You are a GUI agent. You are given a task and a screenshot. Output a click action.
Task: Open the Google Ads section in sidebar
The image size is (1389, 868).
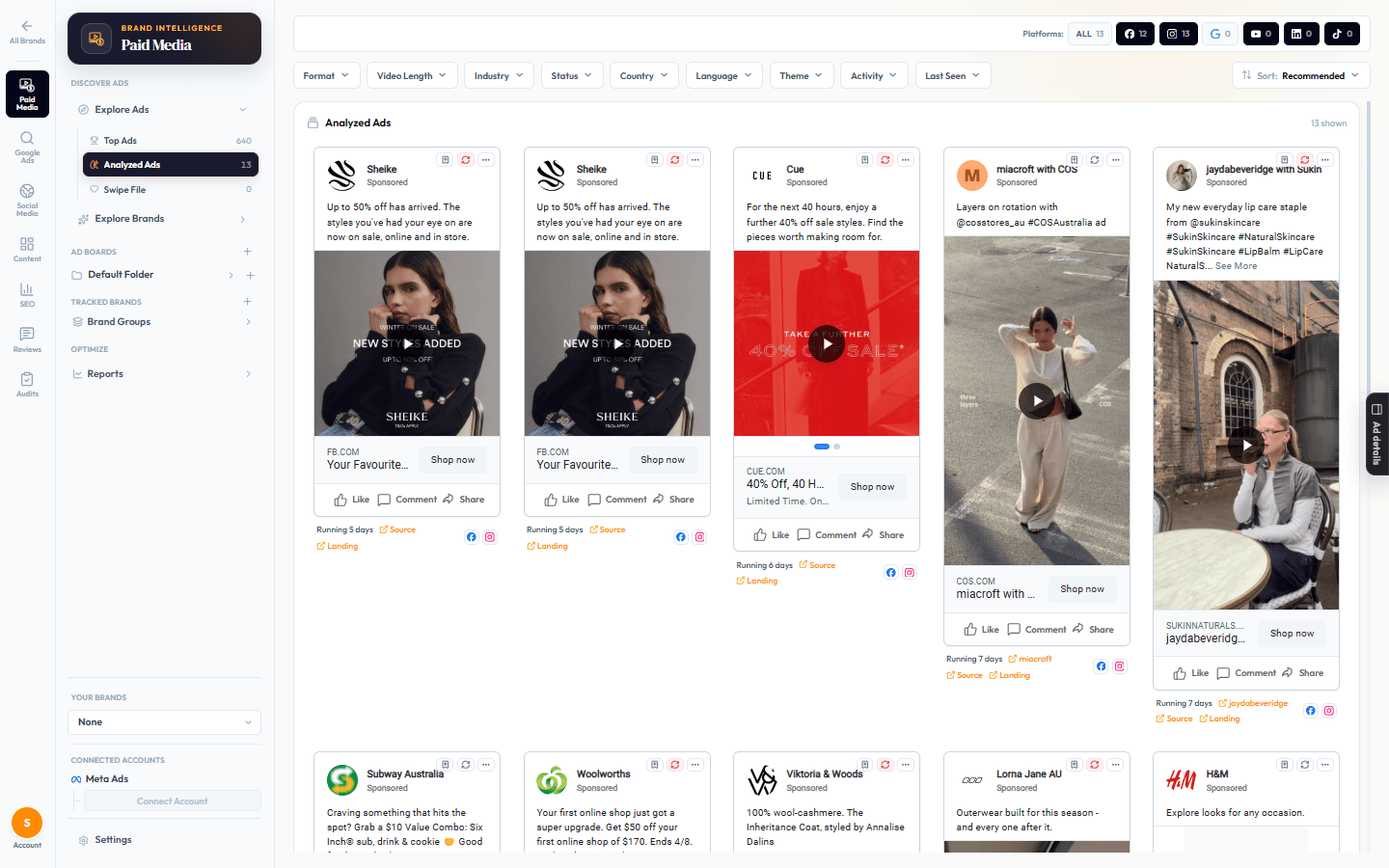tap(27, 147)
